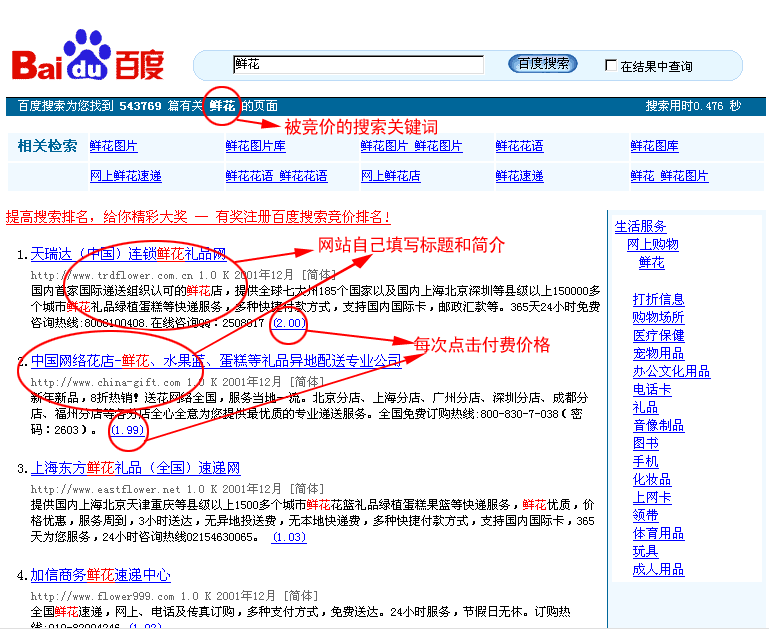Open the 加信商务鲜花速递中心 result
Image resolution: width=769 pixels, height=629 pixels.
pyautogui.click(x=100, y=575)
